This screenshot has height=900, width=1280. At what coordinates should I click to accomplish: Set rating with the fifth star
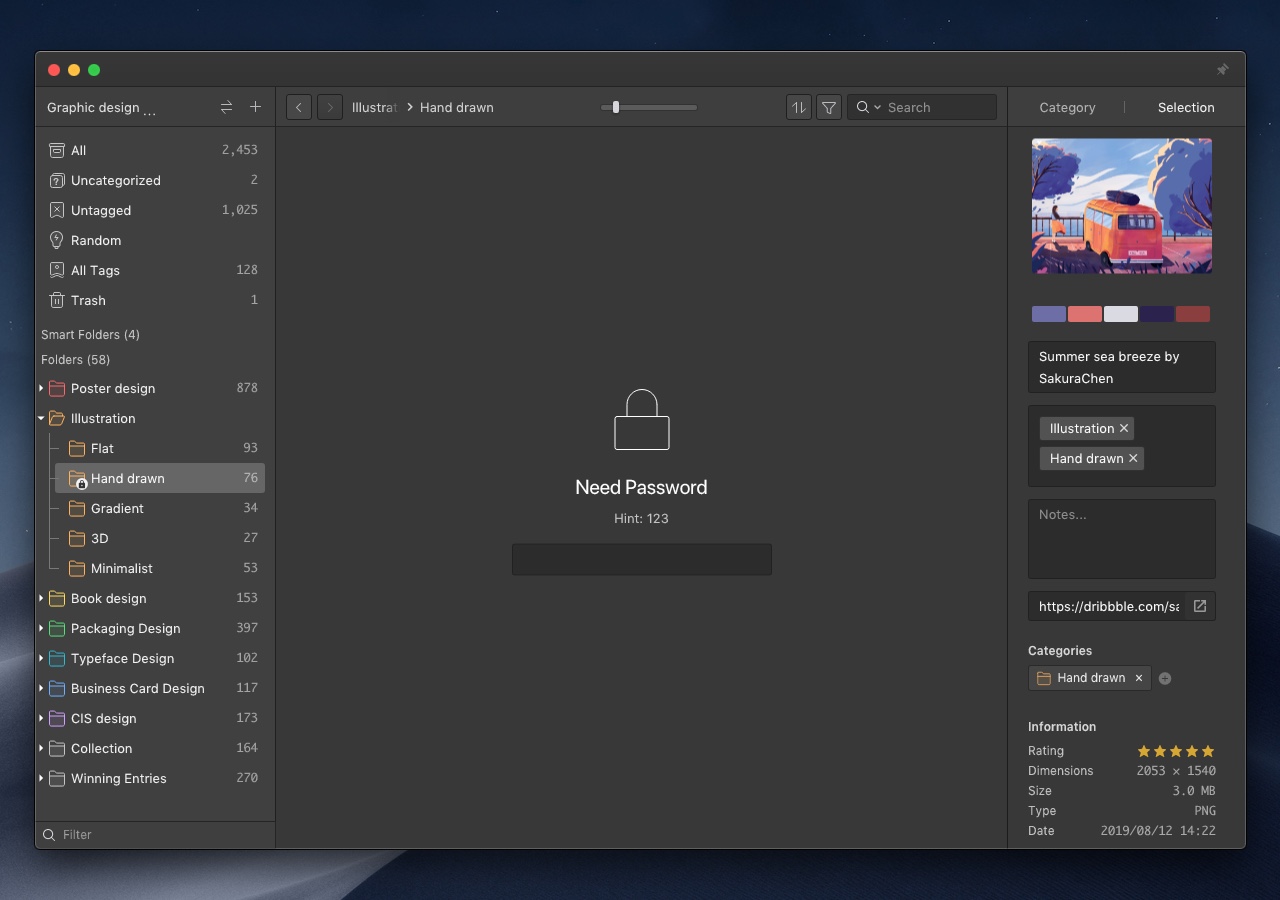click(1208, 751)
